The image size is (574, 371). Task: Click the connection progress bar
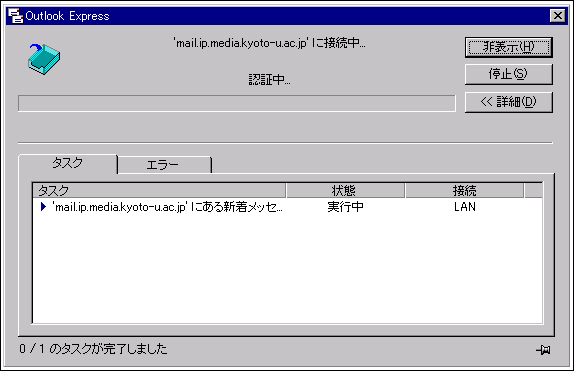(x=237, y=103)
